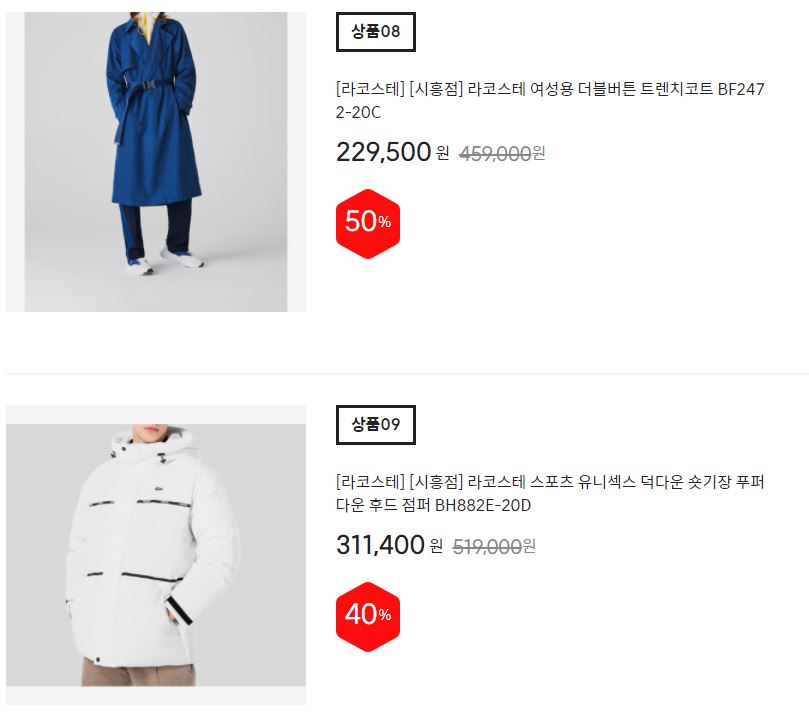Open the blue trench coat product image
Viewport: 809px width, 721px height.
coord(156,162)
